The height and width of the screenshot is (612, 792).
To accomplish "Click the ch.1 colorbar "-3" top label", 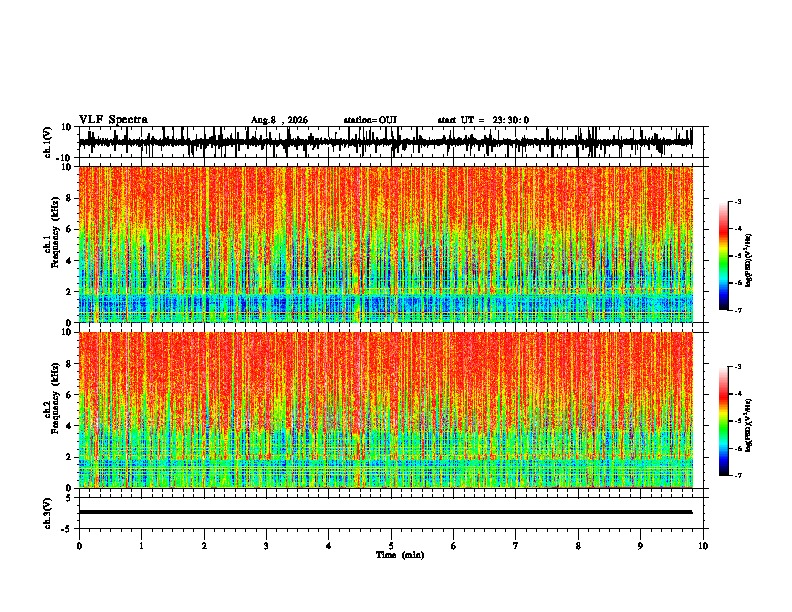I will pos(737,201).
